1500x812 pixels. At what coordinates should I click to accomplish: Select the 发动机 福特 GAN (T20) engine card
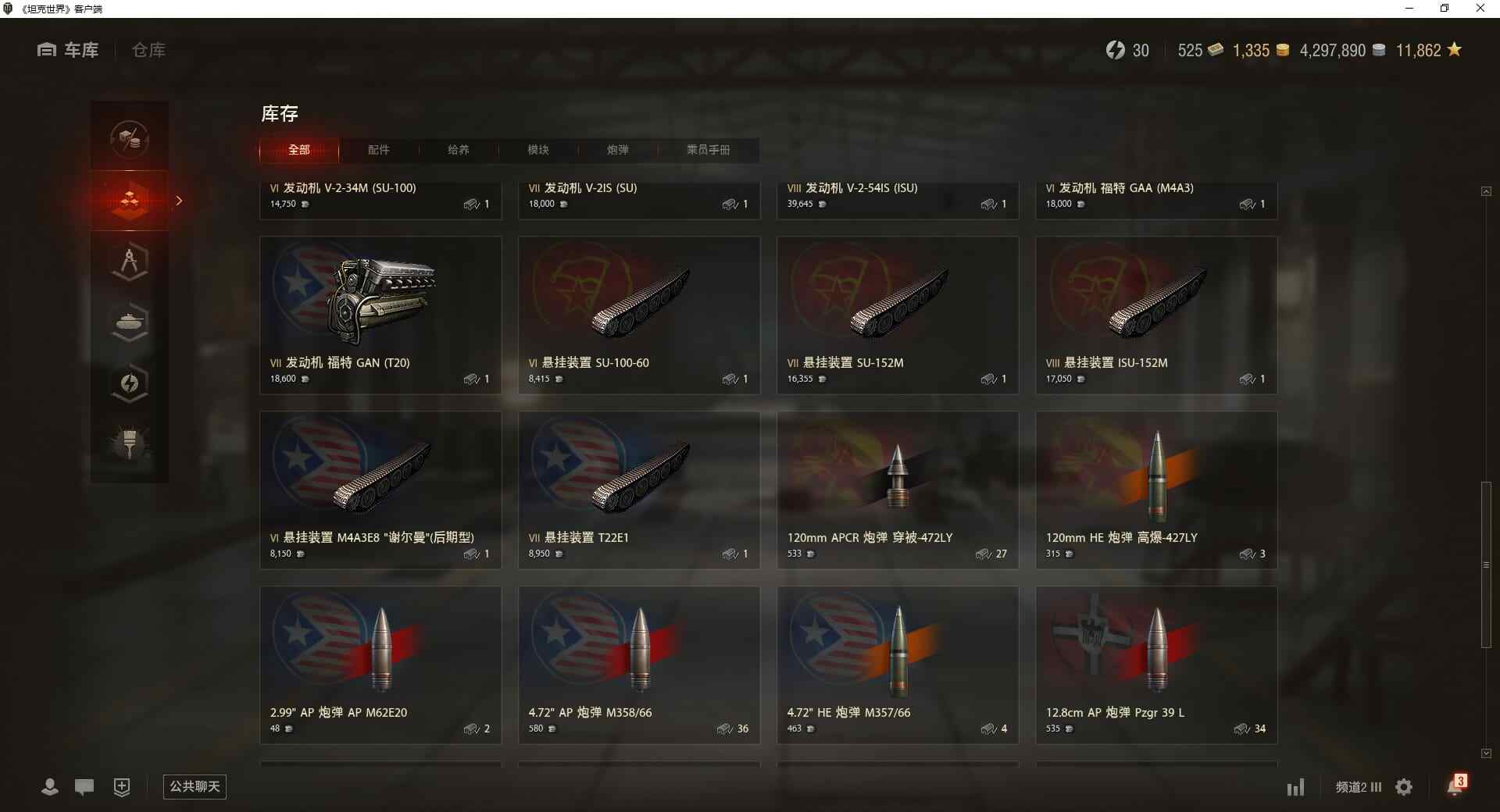380,315
